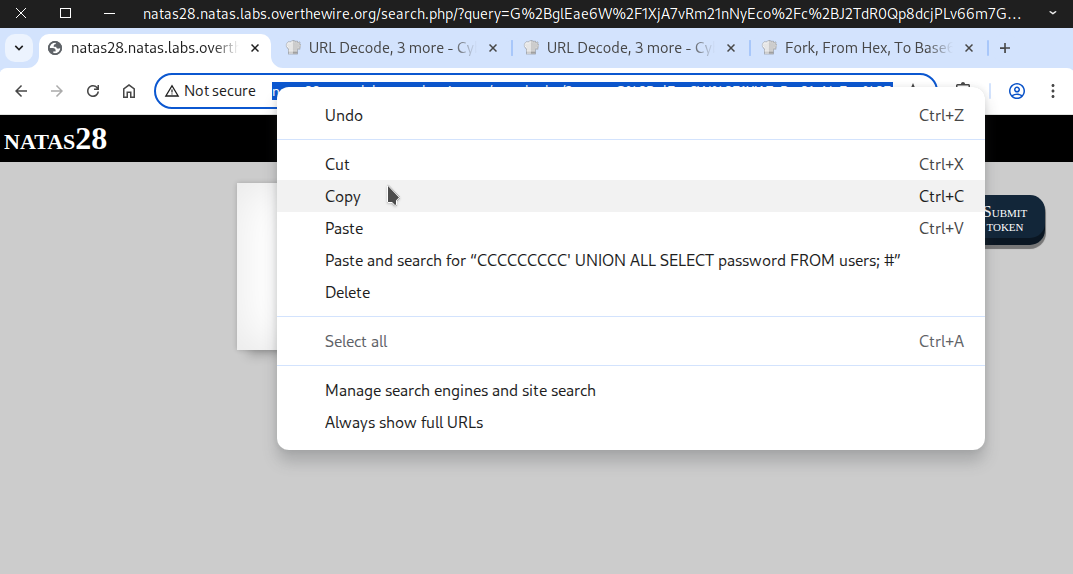Viewport: 1073px width, 574px height.
Task: Open the Chrome three-dot menu
Action: [x=1053, y=91]
